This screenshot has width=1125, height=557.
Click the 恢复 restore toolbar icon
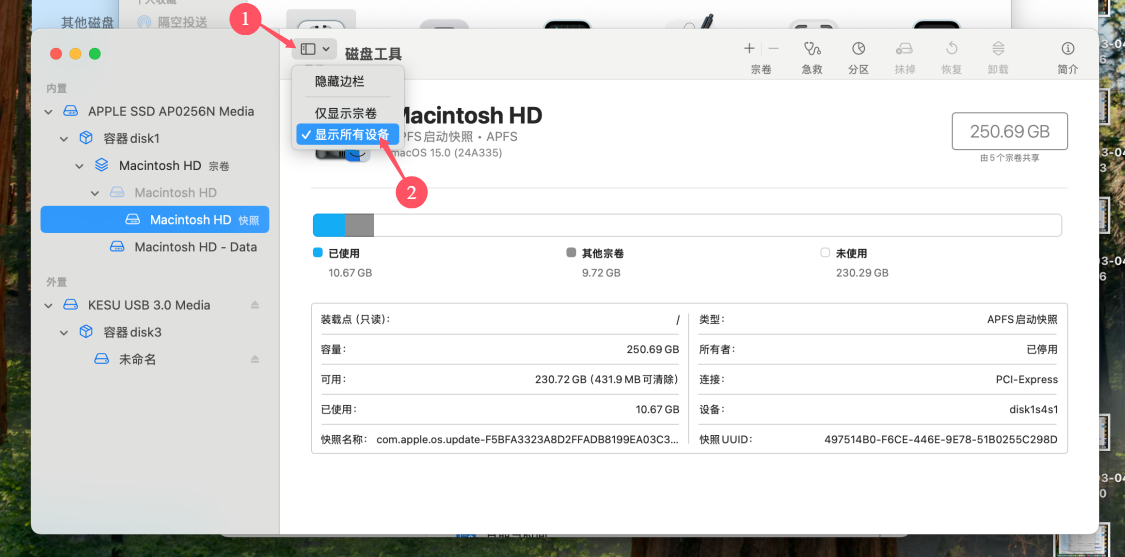[951, 49]
